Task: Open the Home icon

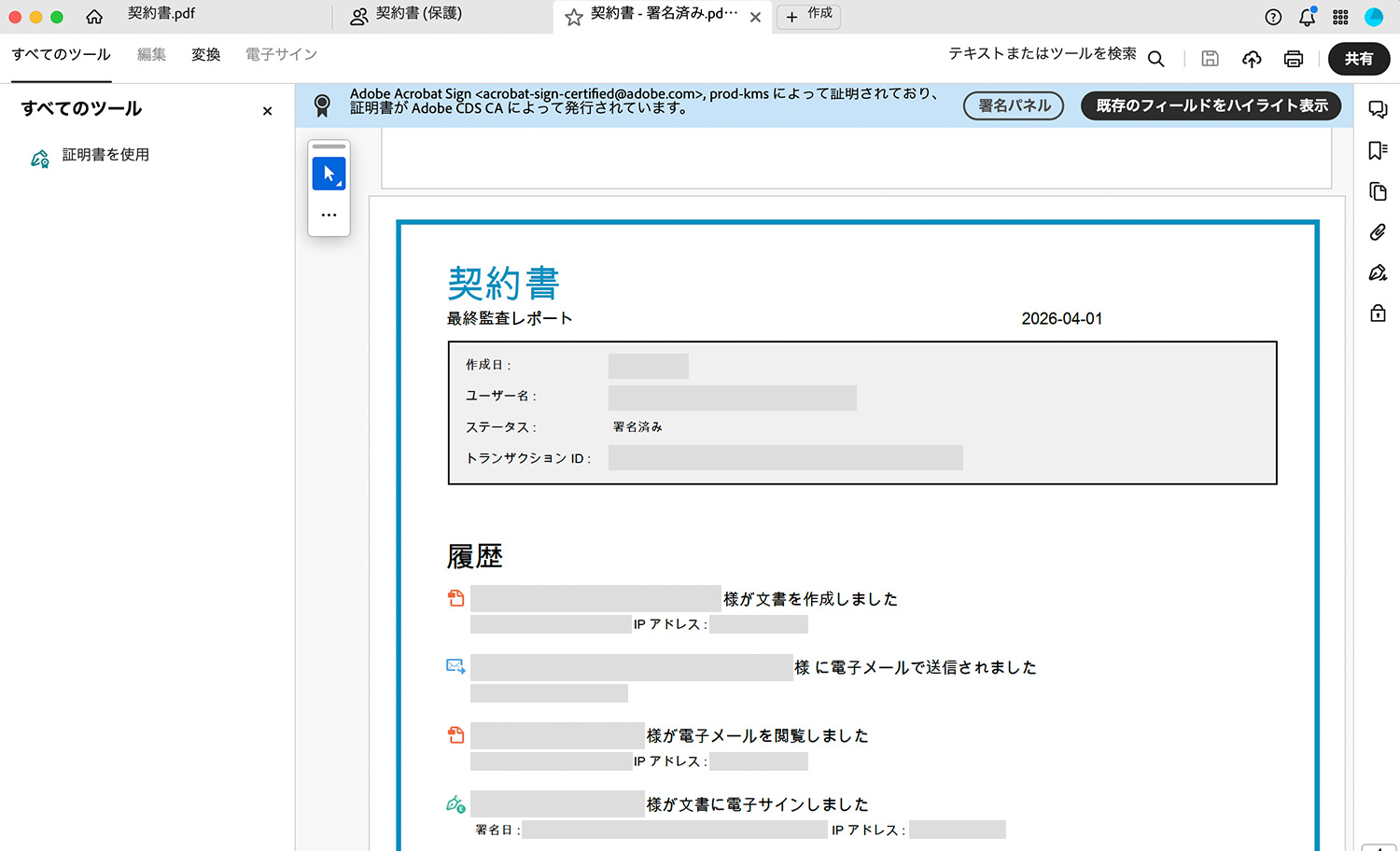Action: (x=94, y=17)
